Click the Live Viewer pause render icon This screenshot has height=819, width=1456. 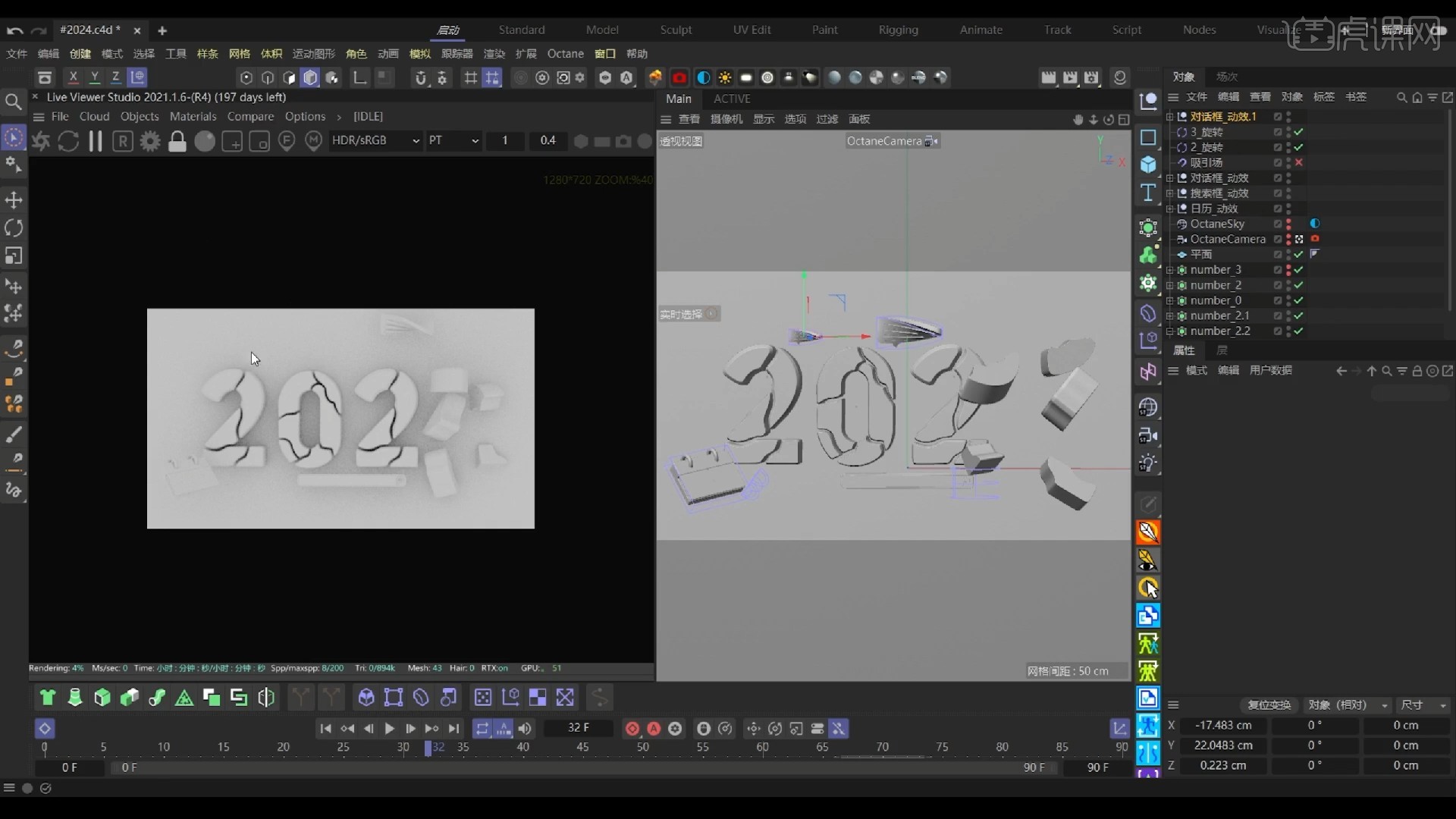[96, 141]
